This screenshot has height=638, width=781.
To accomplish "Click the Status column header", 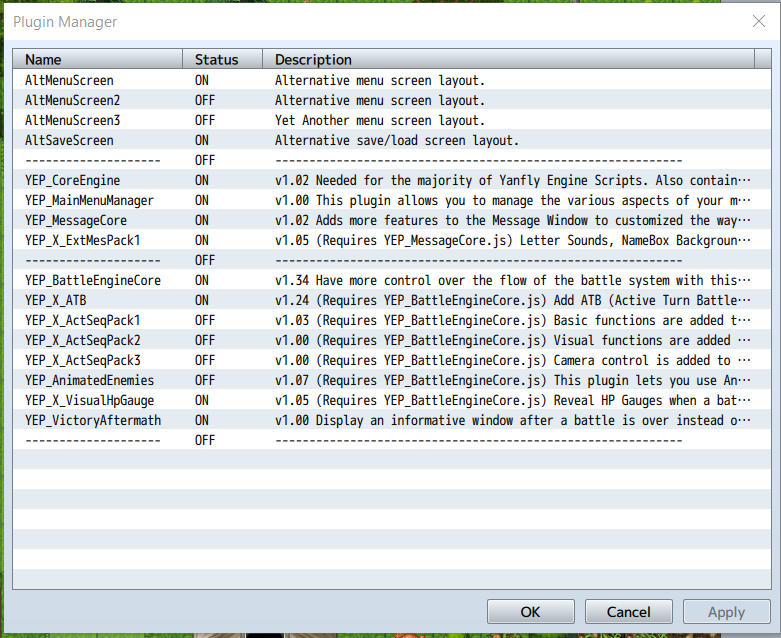I will (x=222, y=59).
